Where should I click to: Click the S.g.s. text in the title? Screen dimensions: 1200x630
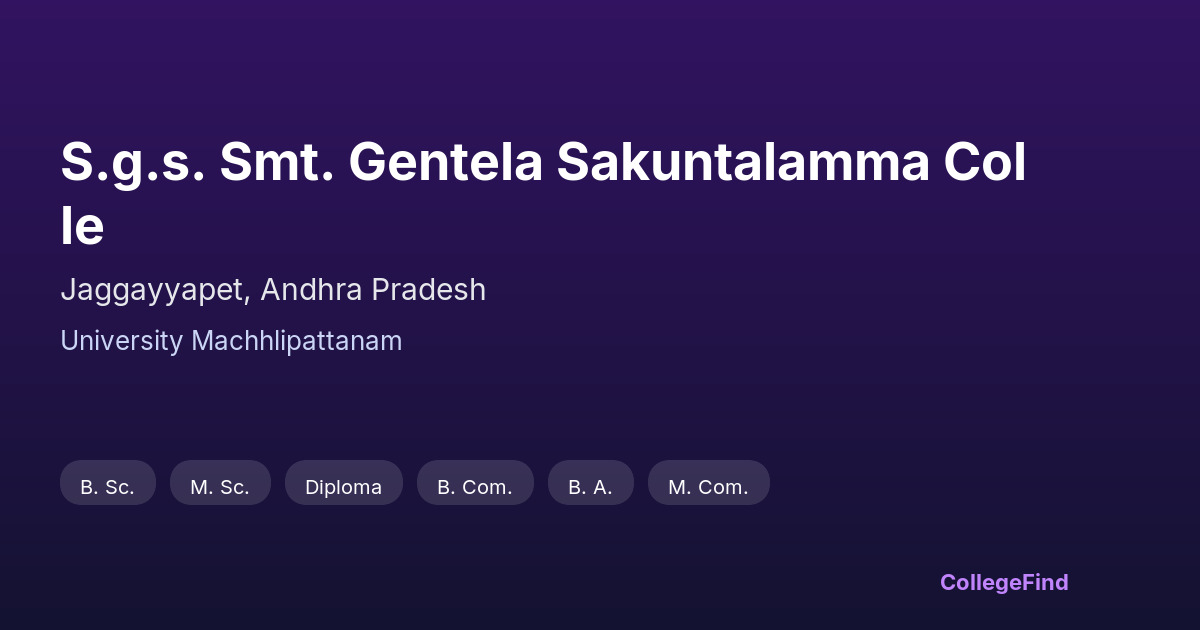click(x=133, y=163)
